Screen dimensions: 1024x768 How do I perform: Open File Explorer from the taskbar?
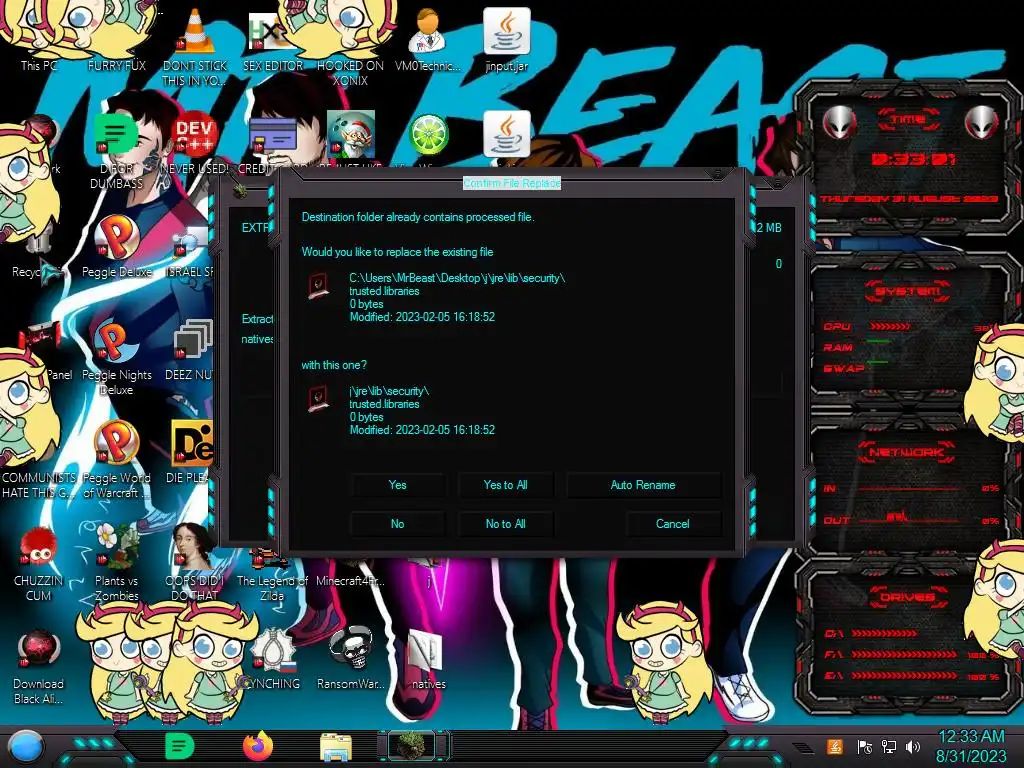tap(336, 746)
